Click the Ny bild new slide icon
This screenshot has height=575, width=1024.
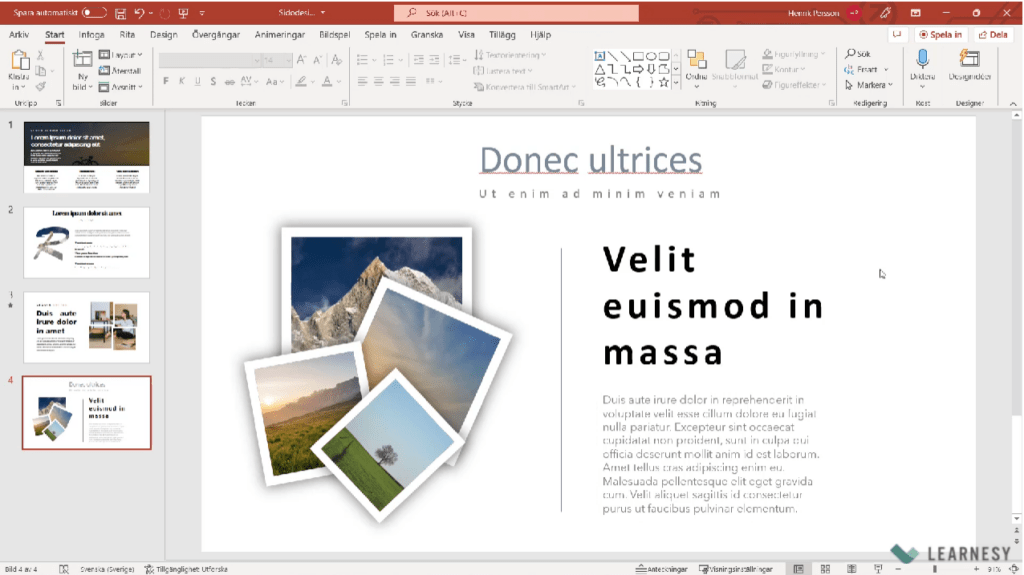[x=82, y=62]
